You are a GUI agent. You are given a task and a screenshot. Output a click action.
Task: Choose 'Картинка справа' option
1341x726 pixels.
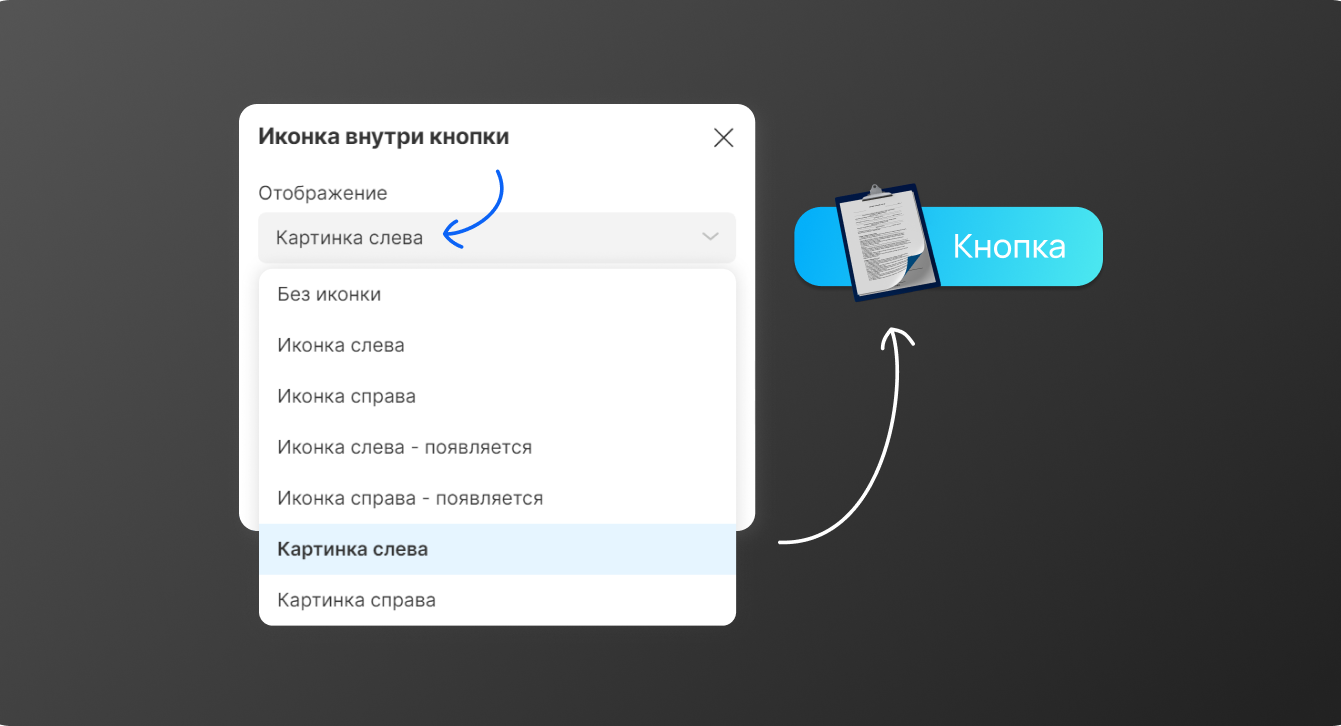497,600
